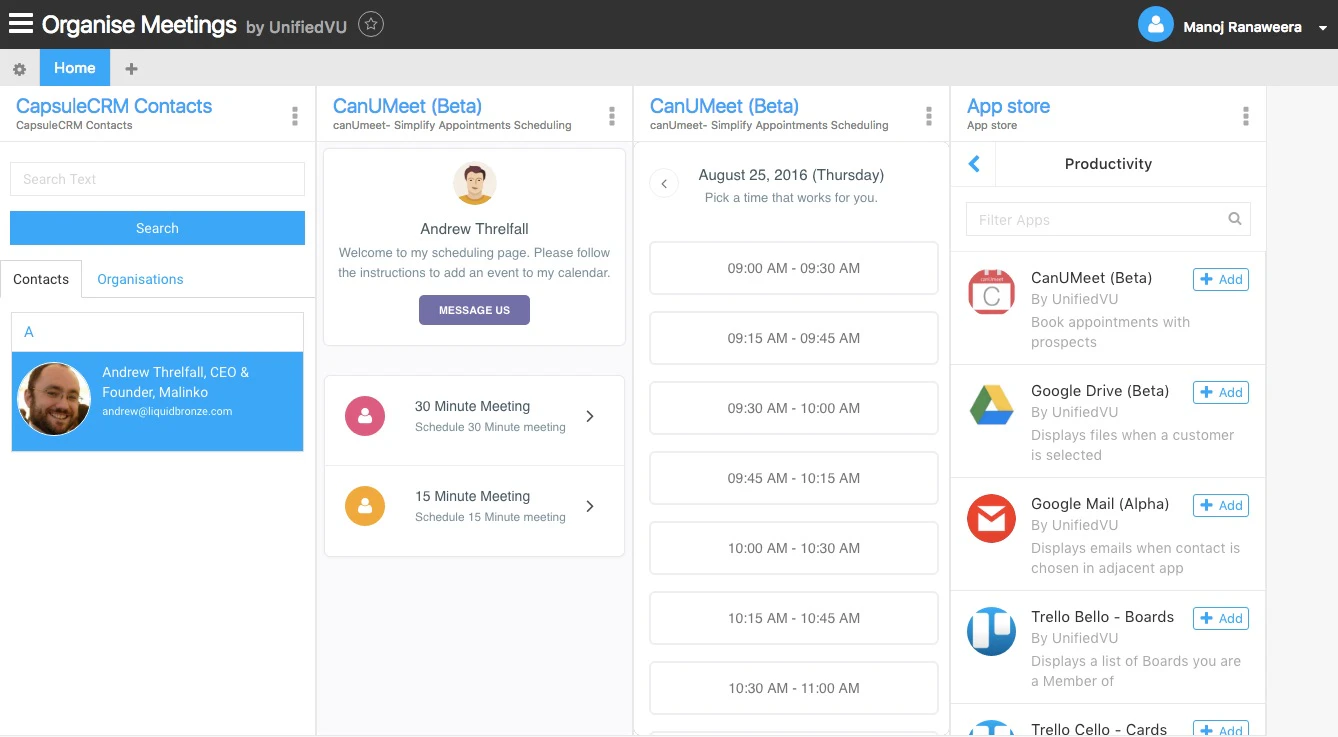The image size is (1338, 737).
Task: Expand 30 Minute Meeting chevron arrow
Action: 590,416
